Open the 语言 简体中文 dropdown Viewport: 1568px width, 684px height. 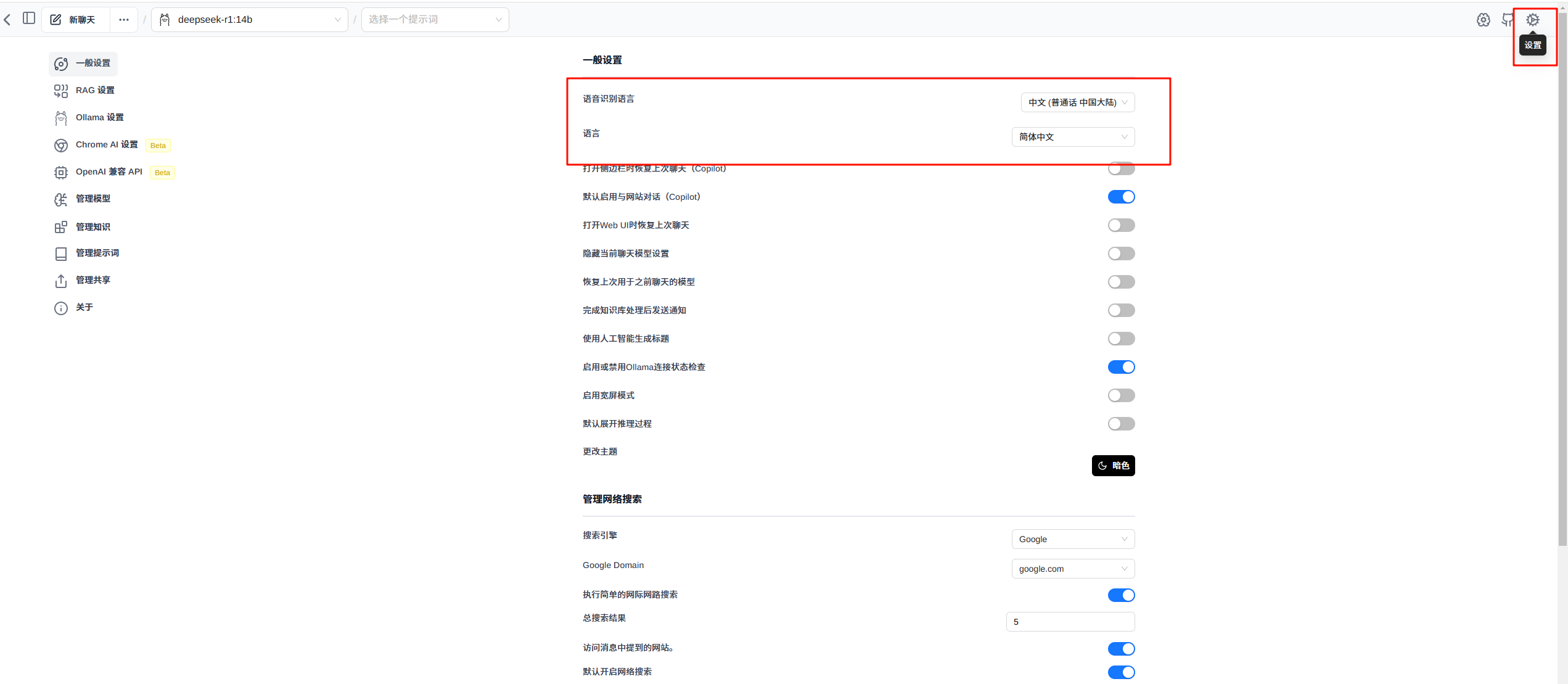click(x=1073, y=137)
